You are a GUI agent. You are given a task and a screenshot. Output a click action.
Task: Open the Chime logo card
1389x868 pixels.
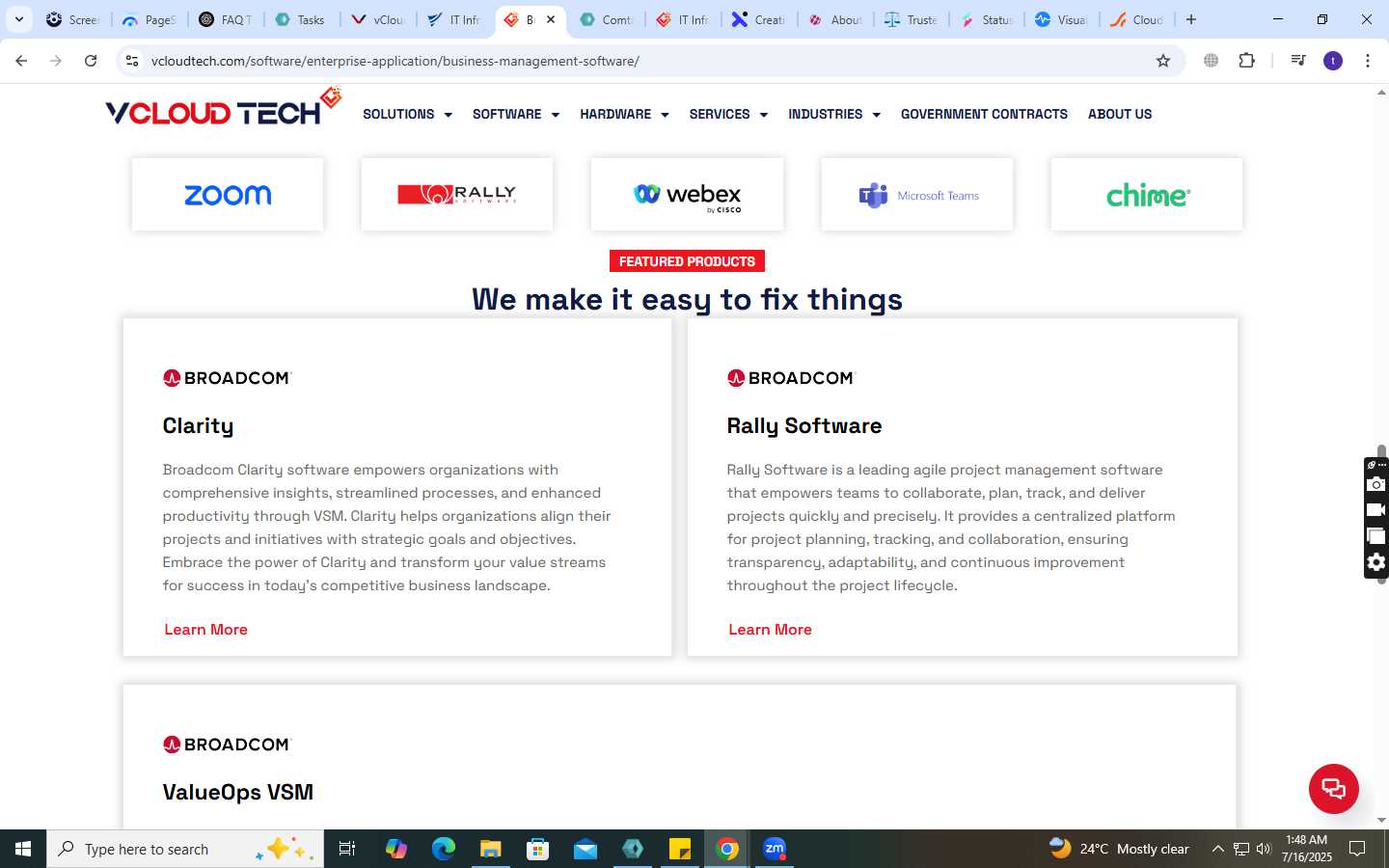[x=1147, y=195]
